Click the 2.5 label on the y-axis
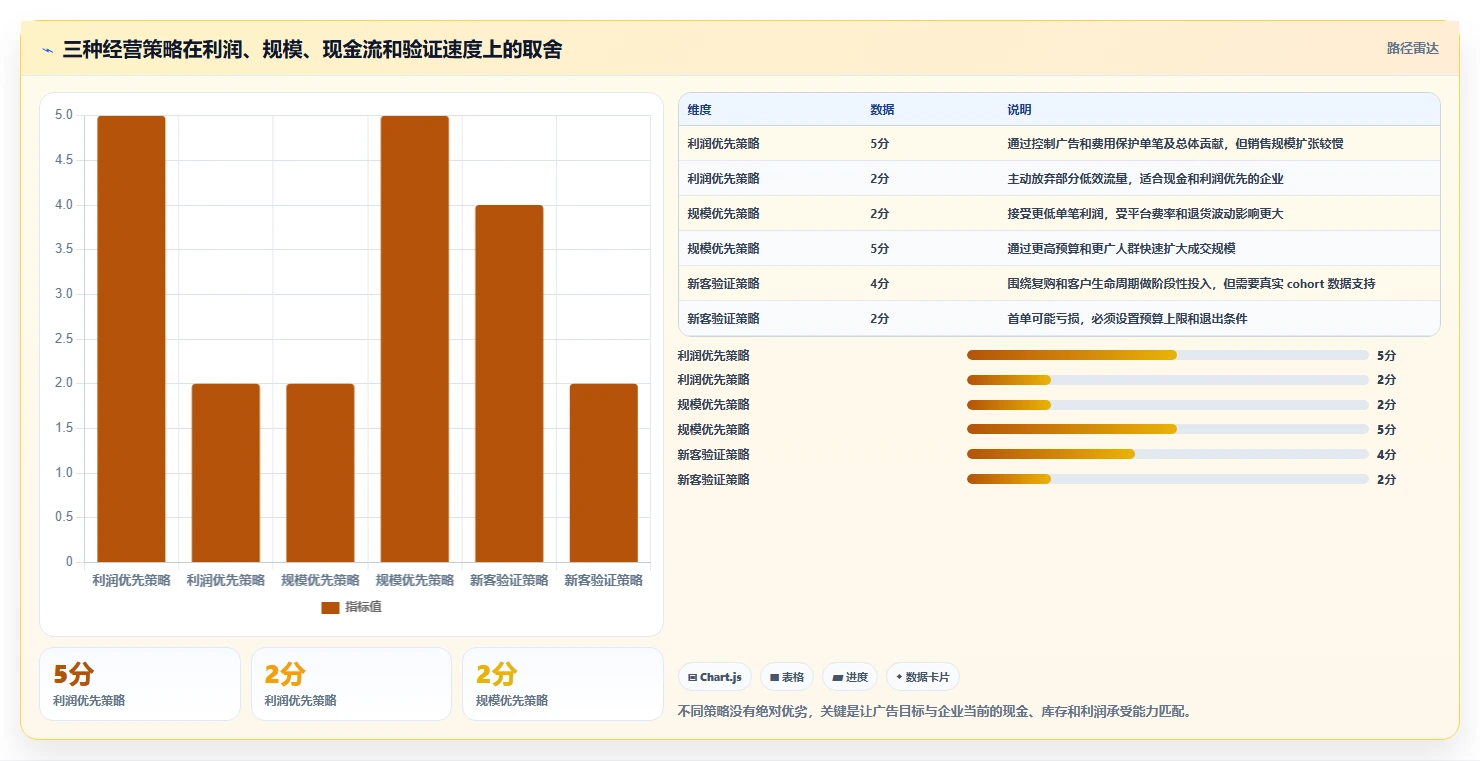 [x=63, y=339]
